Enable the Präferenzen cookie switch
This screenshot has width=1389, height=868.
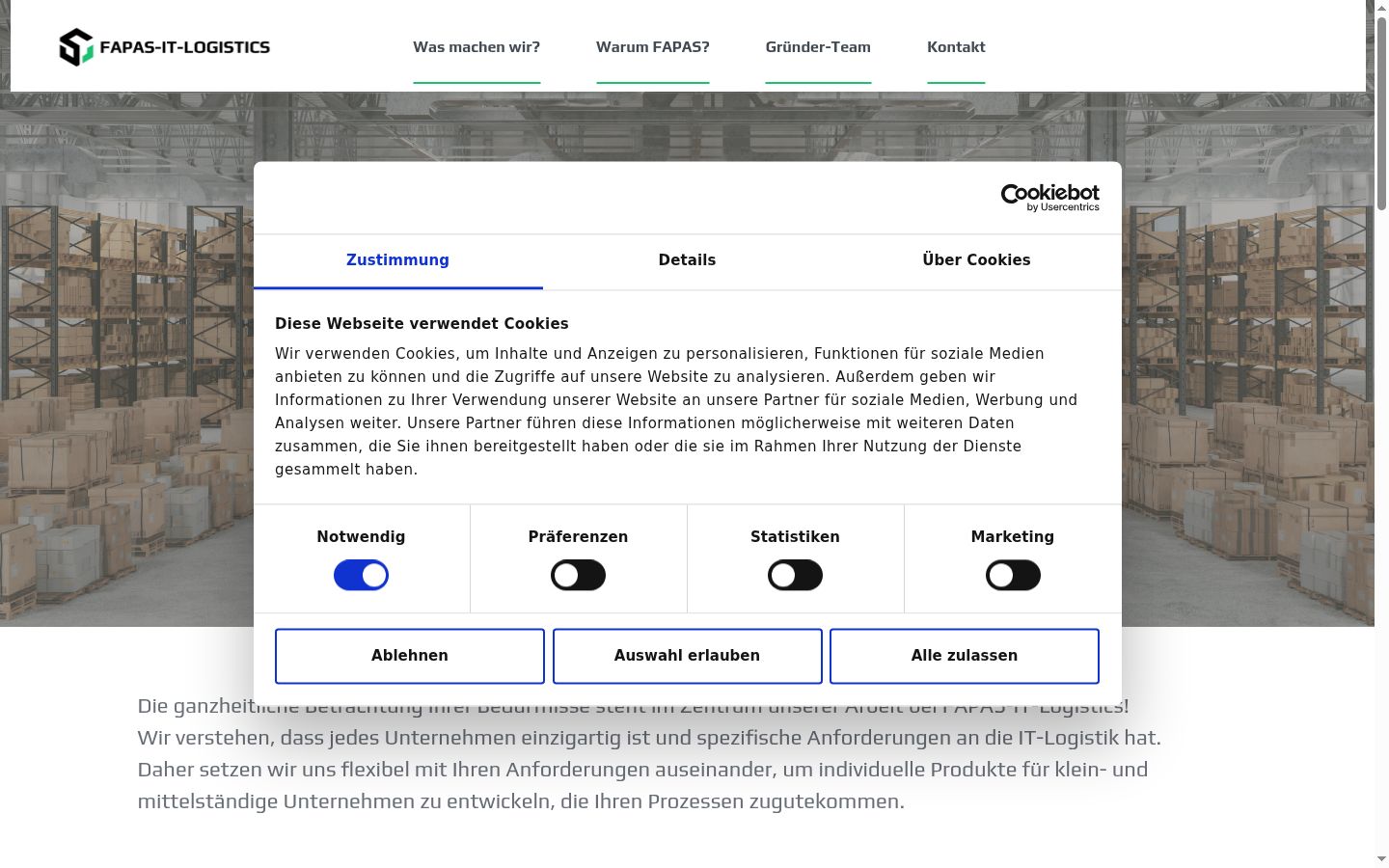578,576
